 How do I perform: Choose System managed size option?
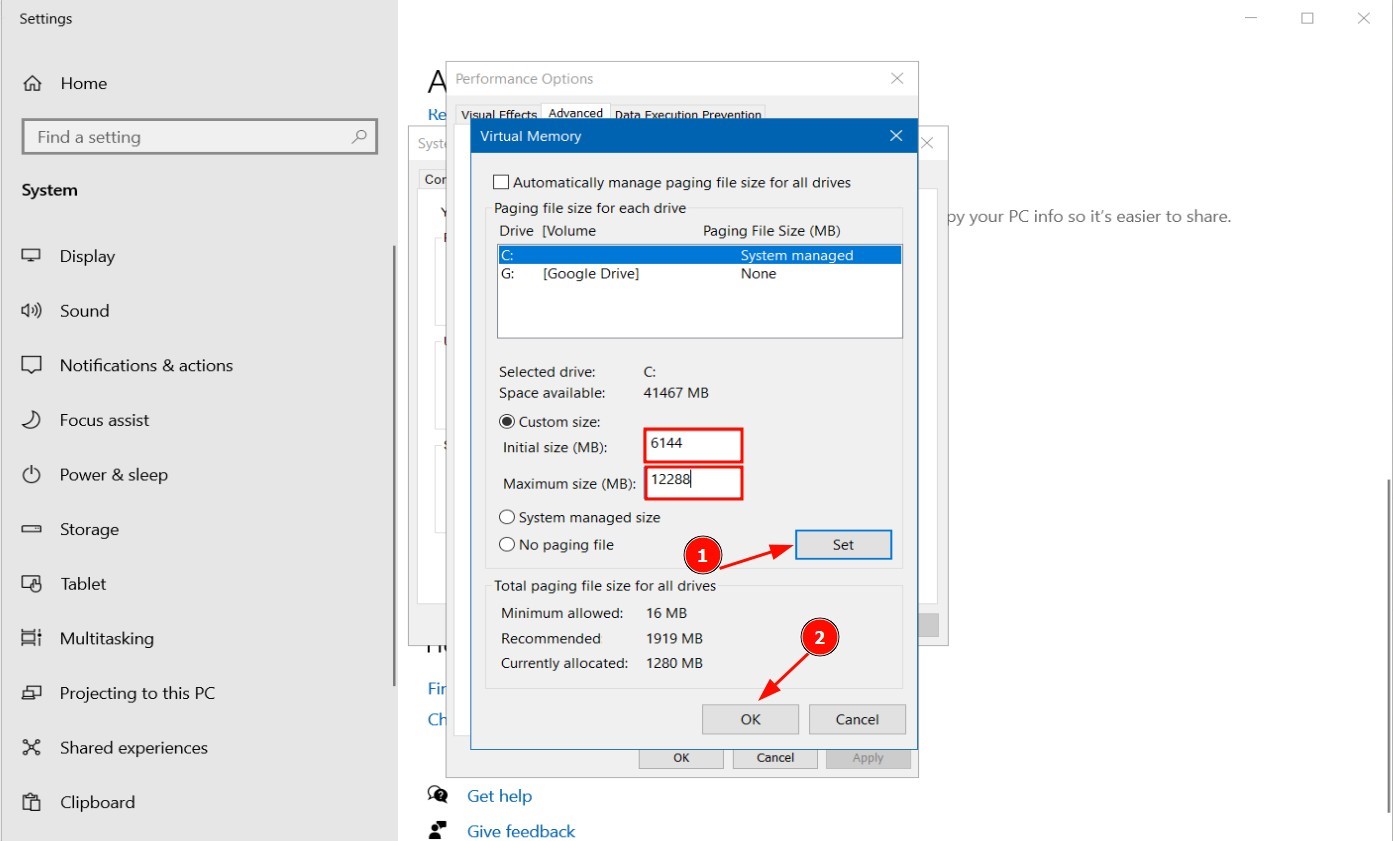point(507,517)
